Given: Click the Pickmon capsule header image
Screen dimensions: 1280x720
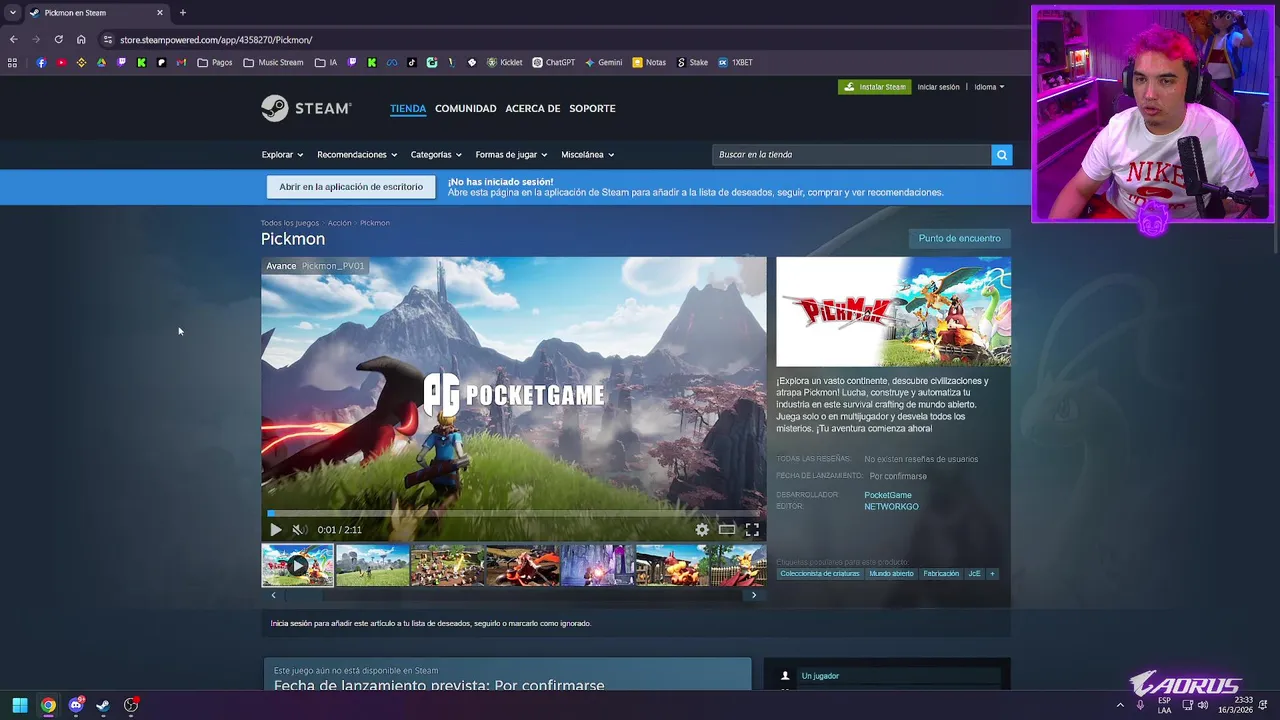Looking at the screenshot, I should [893, 312].
